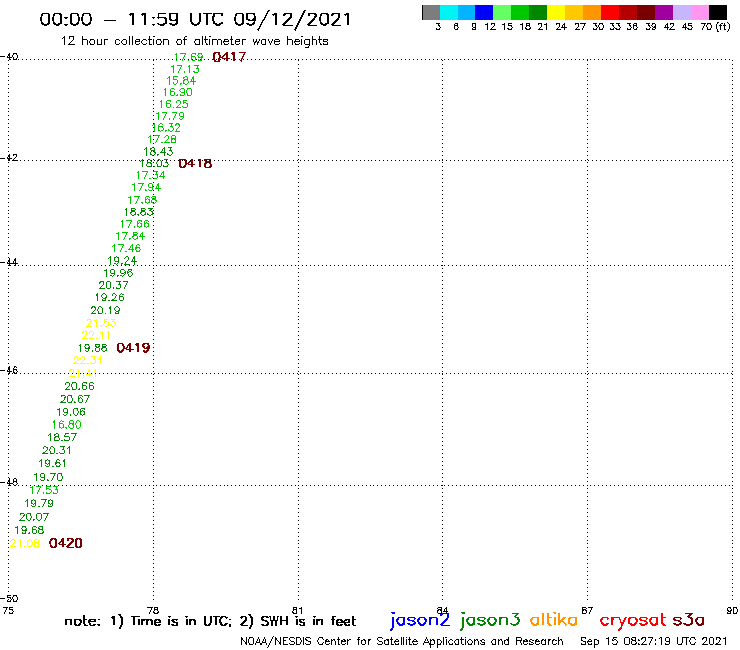740x650 pixels.
Task: Click the subtitle '12 hour collection of altimeter wave heights'
Action: pyautogui.click(x=194, y=41)
